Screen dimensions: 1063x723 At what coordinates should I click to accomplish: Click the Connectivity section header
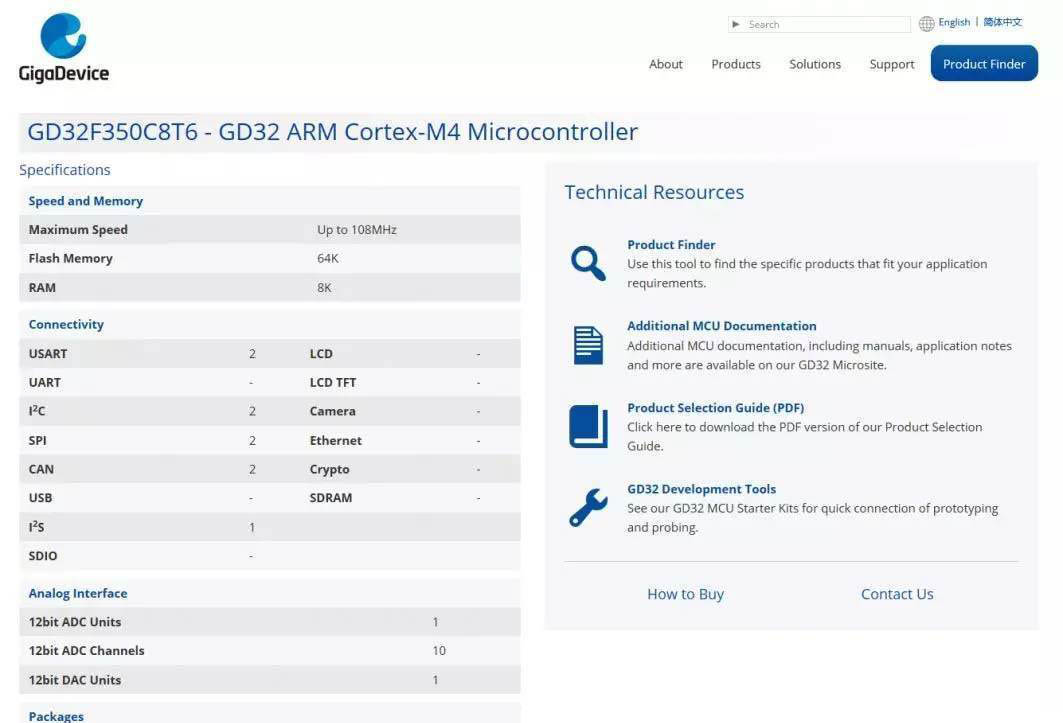pyautogui.click(x=66, y=324)
